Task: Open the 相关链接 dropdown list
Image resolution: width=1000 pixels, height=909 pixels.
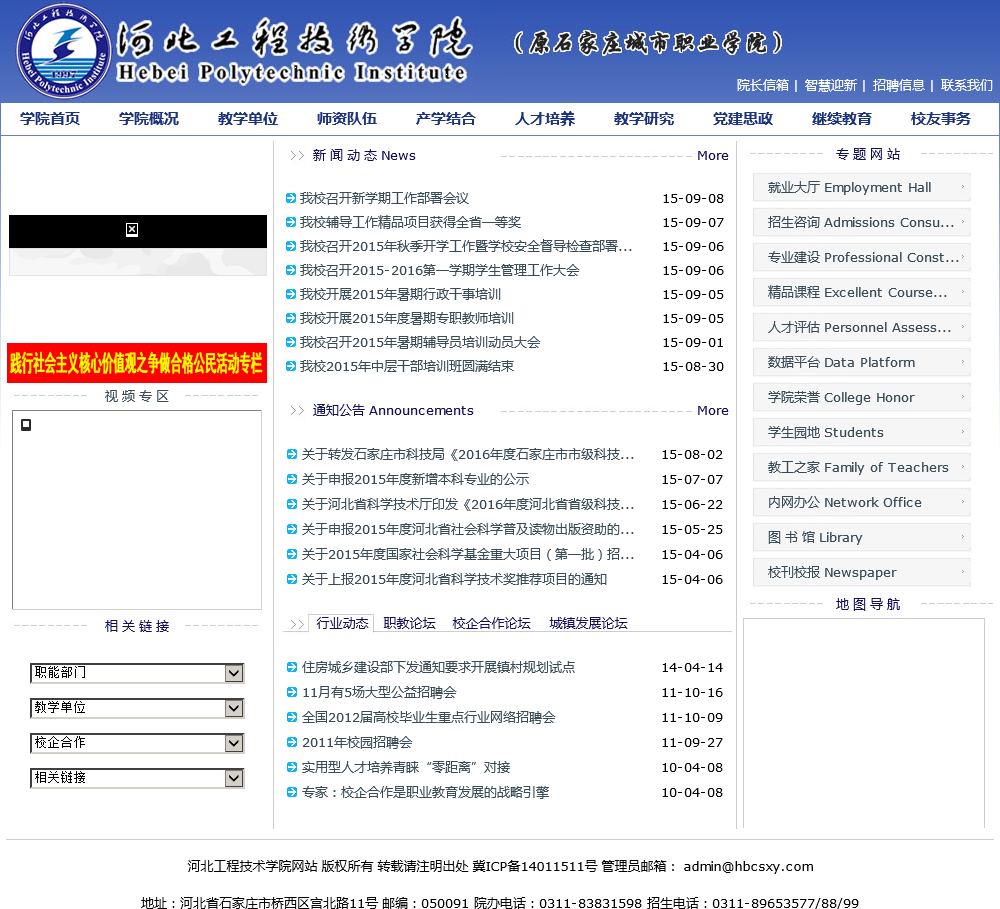Action: (x=137, y=778)
